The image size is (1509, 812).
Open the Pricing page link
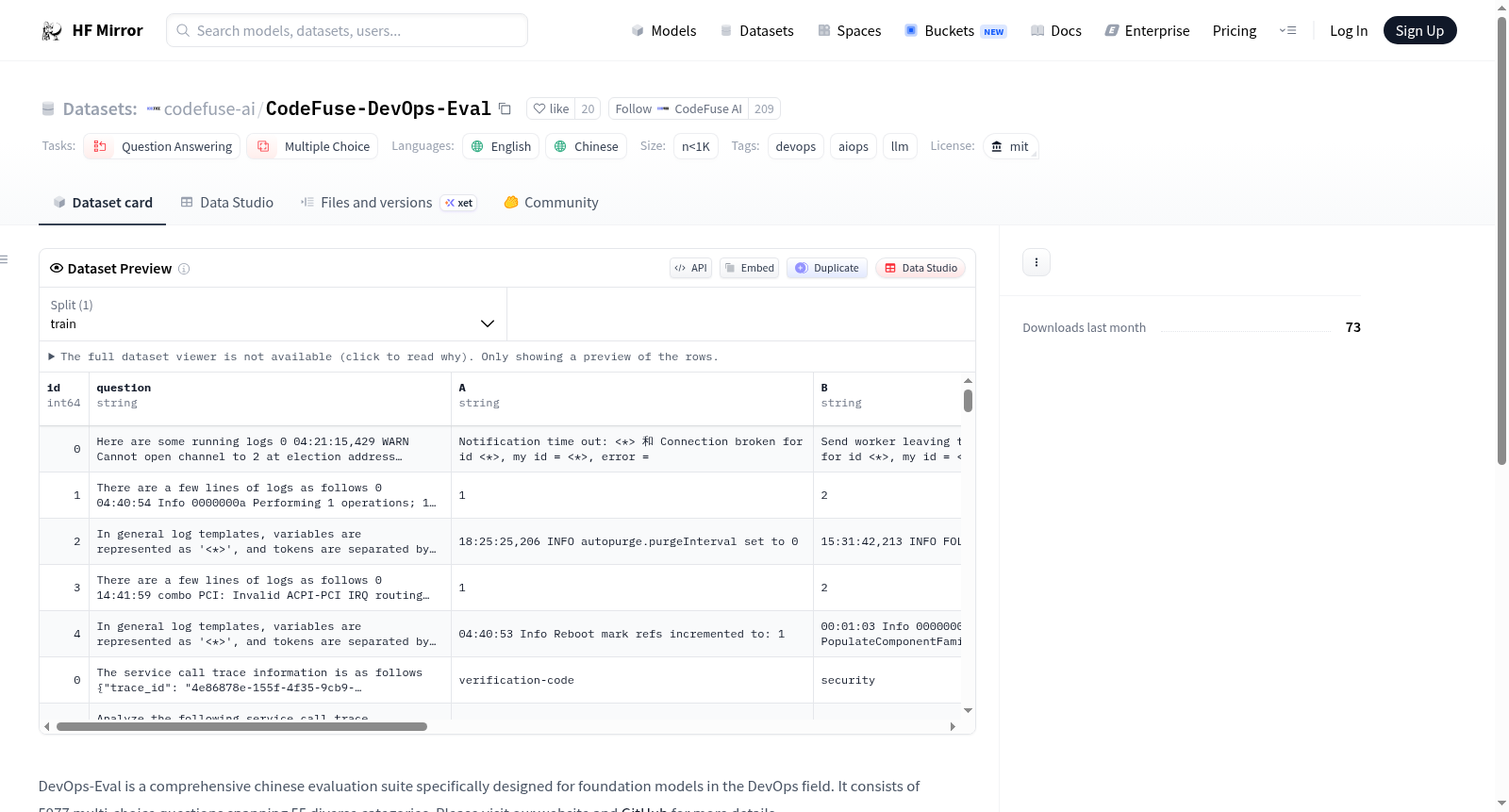point(1235,31)
